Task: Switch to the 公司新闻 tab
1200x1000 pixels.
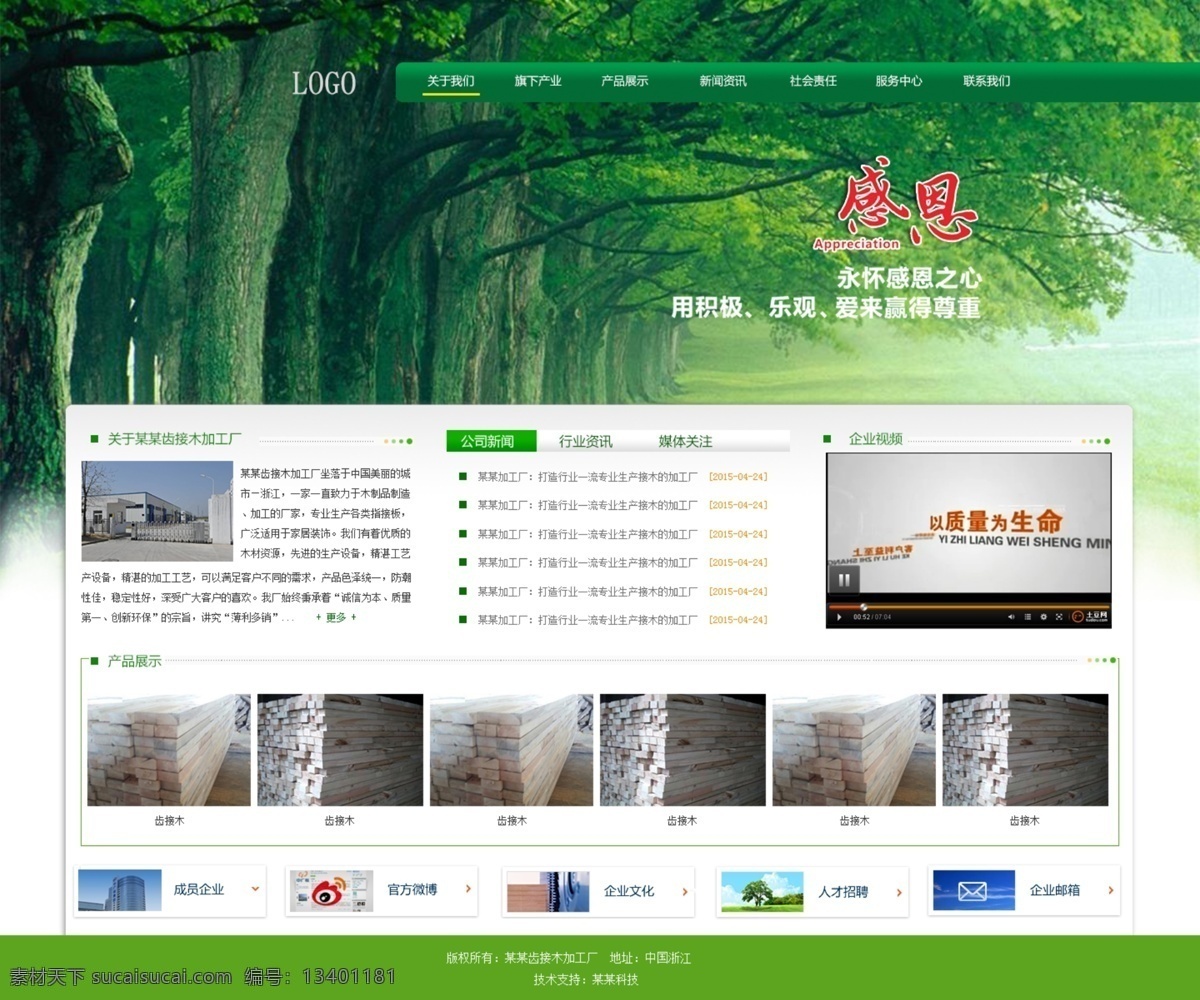Action: click(491, 441)
